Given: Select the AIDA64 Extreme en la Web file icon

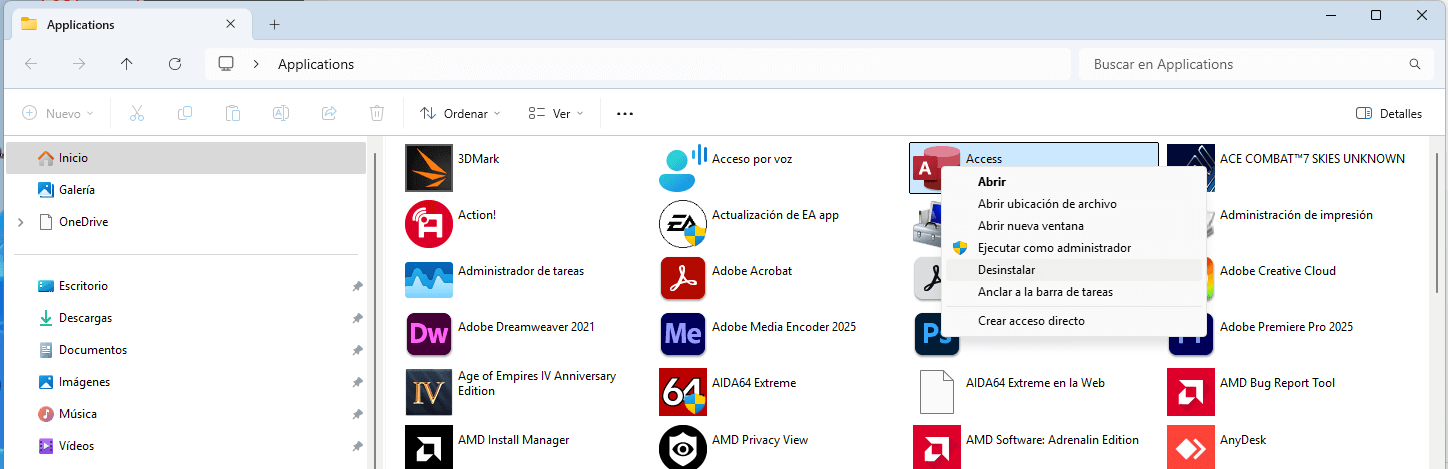Looking at the screenshot, I should [x=937, y=392].
